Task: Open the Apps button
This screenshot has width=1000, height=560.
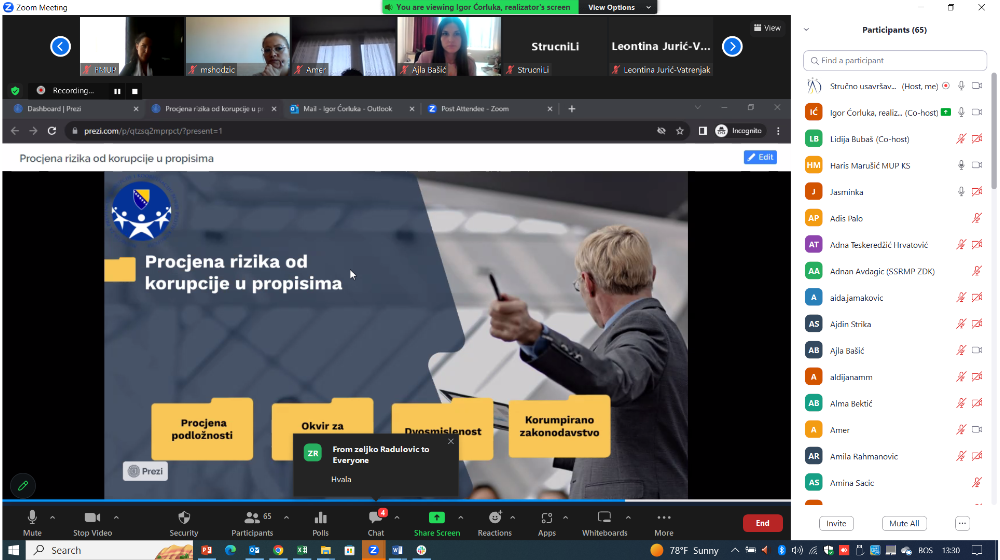Action: point(547,523)
